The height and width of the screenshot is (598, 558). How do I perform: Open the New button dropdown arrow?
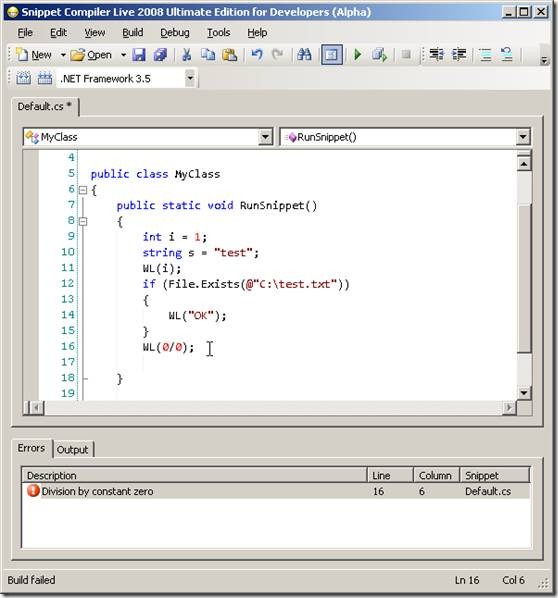tap(63, 55)
